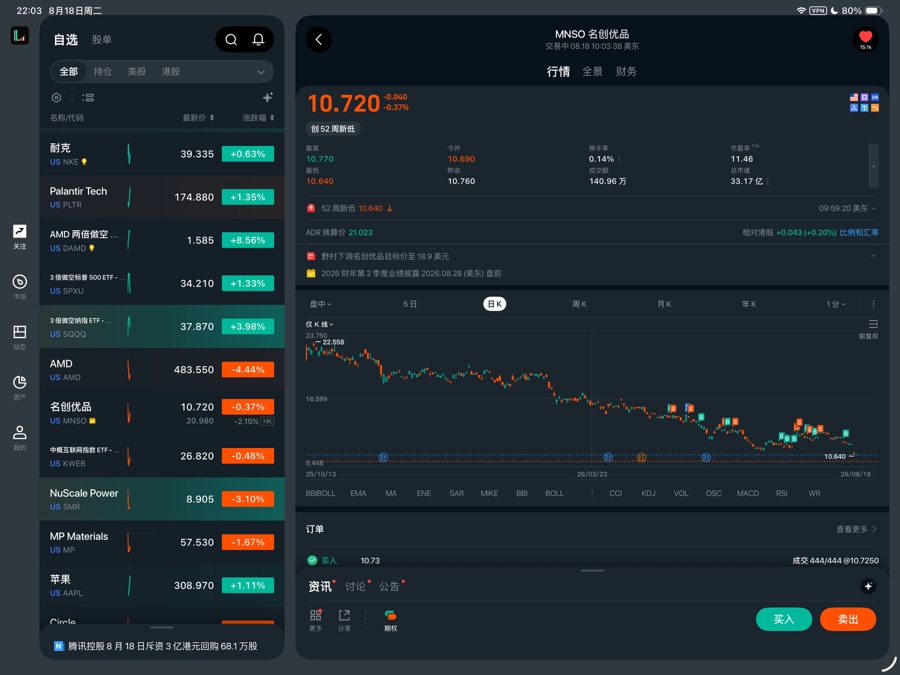Select the 5日 chart period

(410, 304)
